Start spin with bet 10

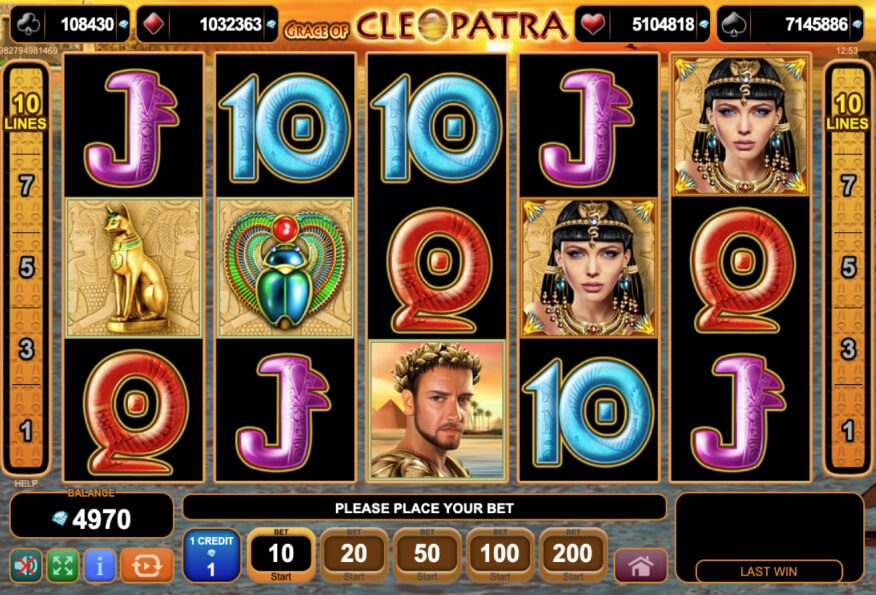pos(281,555)
